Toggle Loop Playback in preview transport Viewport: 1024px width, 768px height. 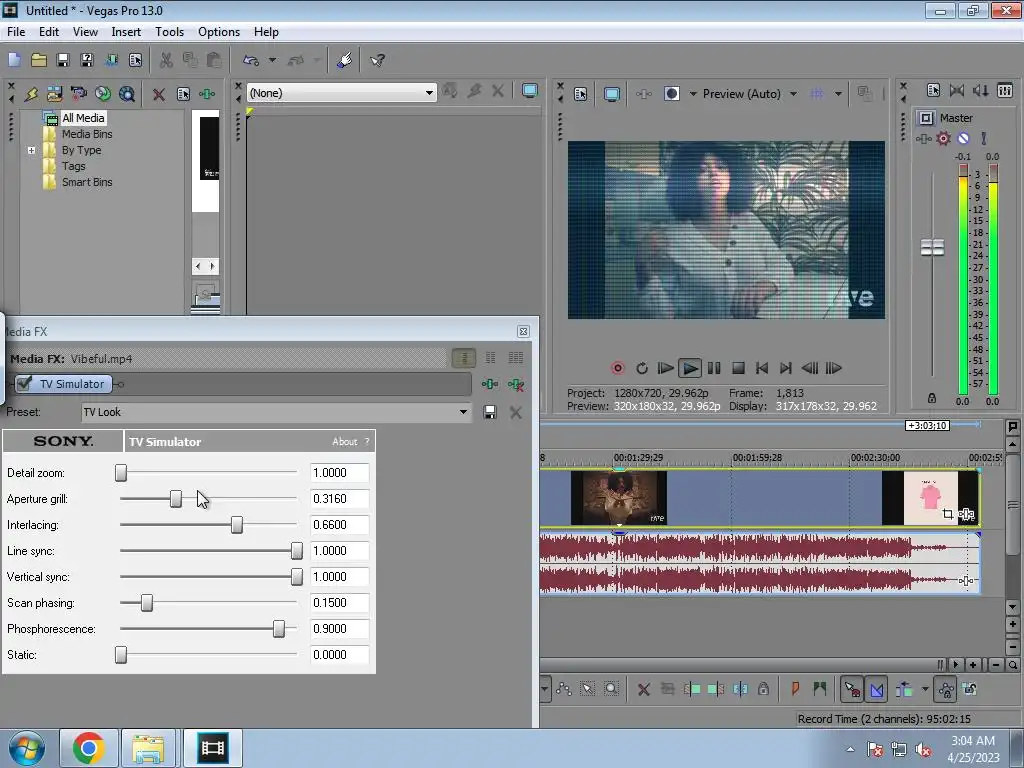pyautogui.click(x=642, y=368)
